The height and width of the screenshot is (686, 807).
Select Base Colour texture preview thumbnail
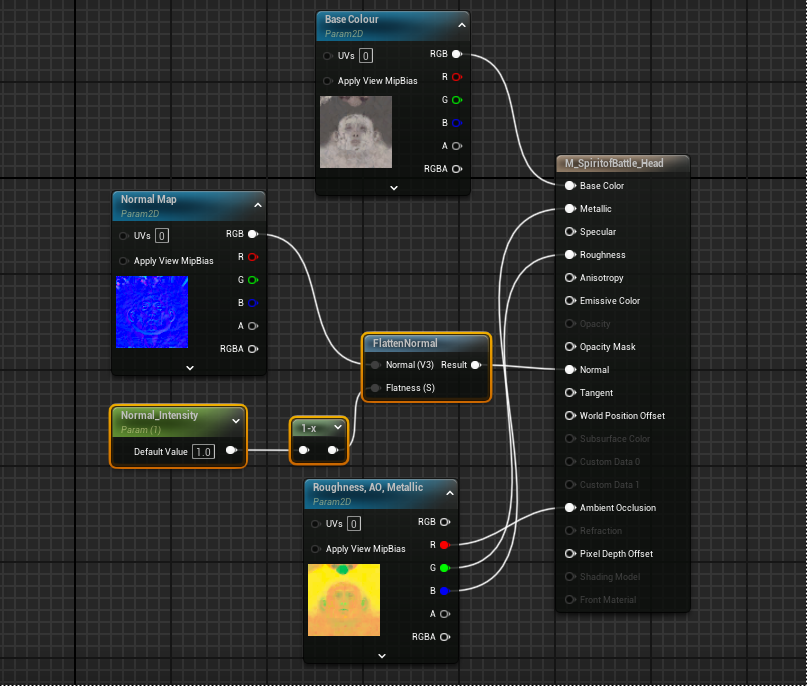click(x=356, y=132)
